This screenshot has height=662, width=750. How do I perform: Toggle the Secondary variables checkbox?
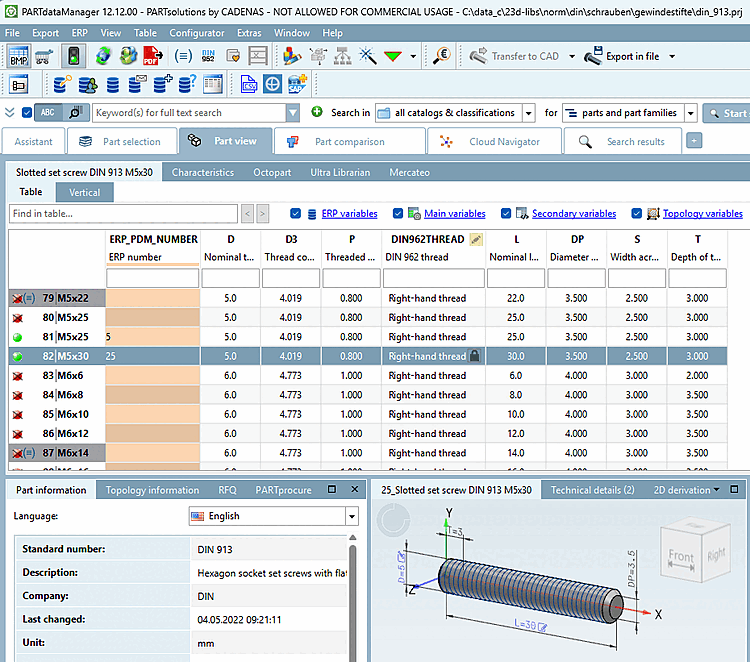coord(506,213)
